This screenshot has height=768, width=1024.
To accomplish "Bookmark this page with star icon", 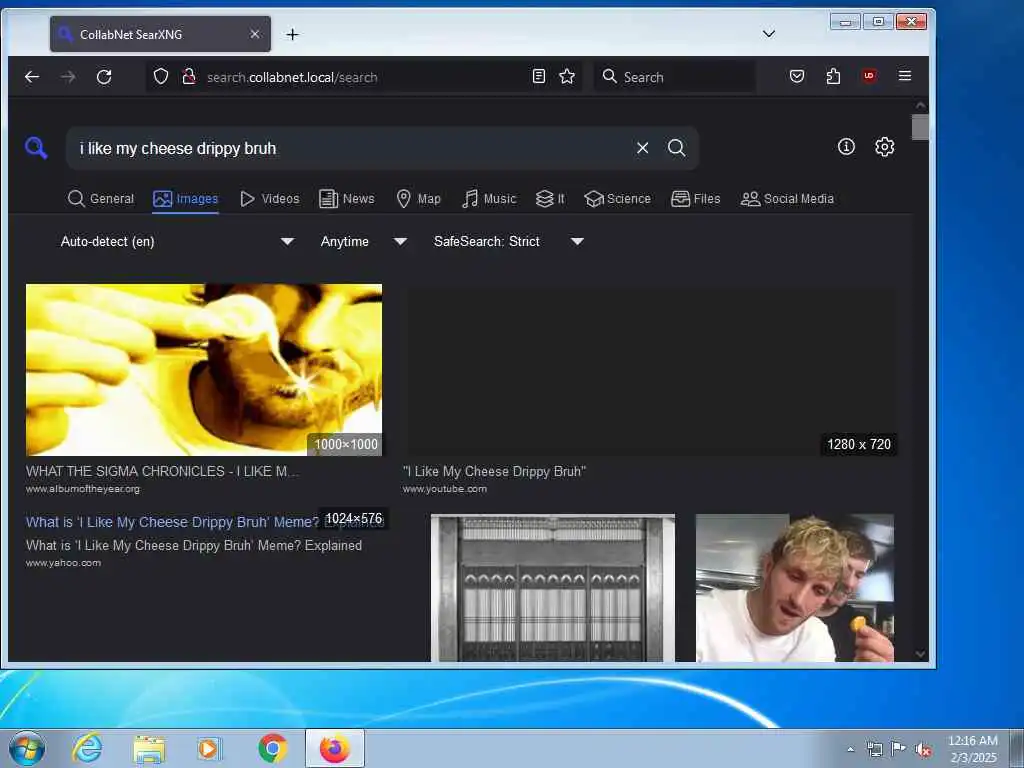I will [567, 76].
